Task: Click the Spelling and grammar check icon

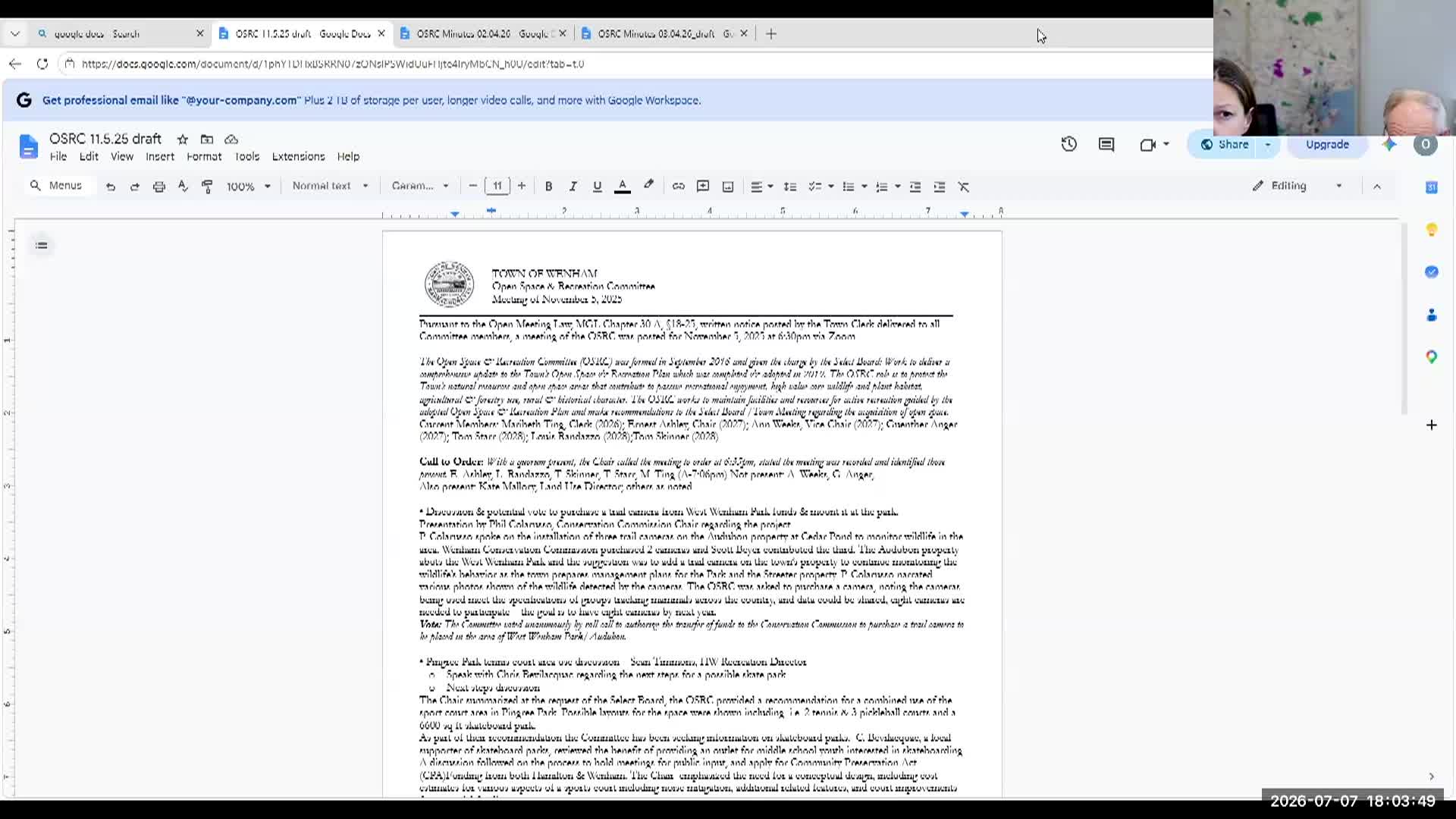Action: [x=183, y=187]
